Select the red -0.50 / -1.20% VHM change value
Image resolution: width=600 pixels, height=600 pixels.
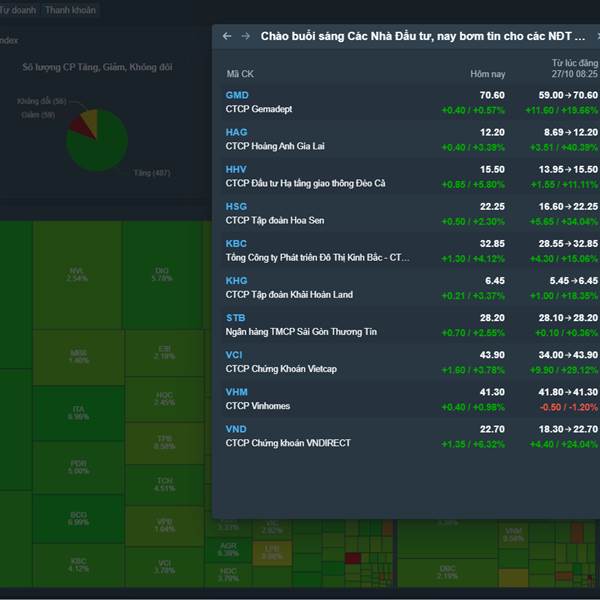click(568, 407)
